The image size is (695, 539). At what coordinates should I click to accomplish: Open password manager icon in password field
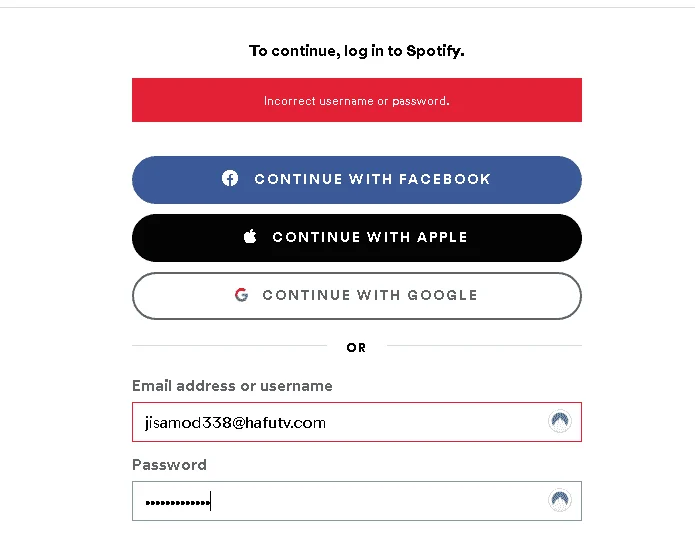point(559,500)
